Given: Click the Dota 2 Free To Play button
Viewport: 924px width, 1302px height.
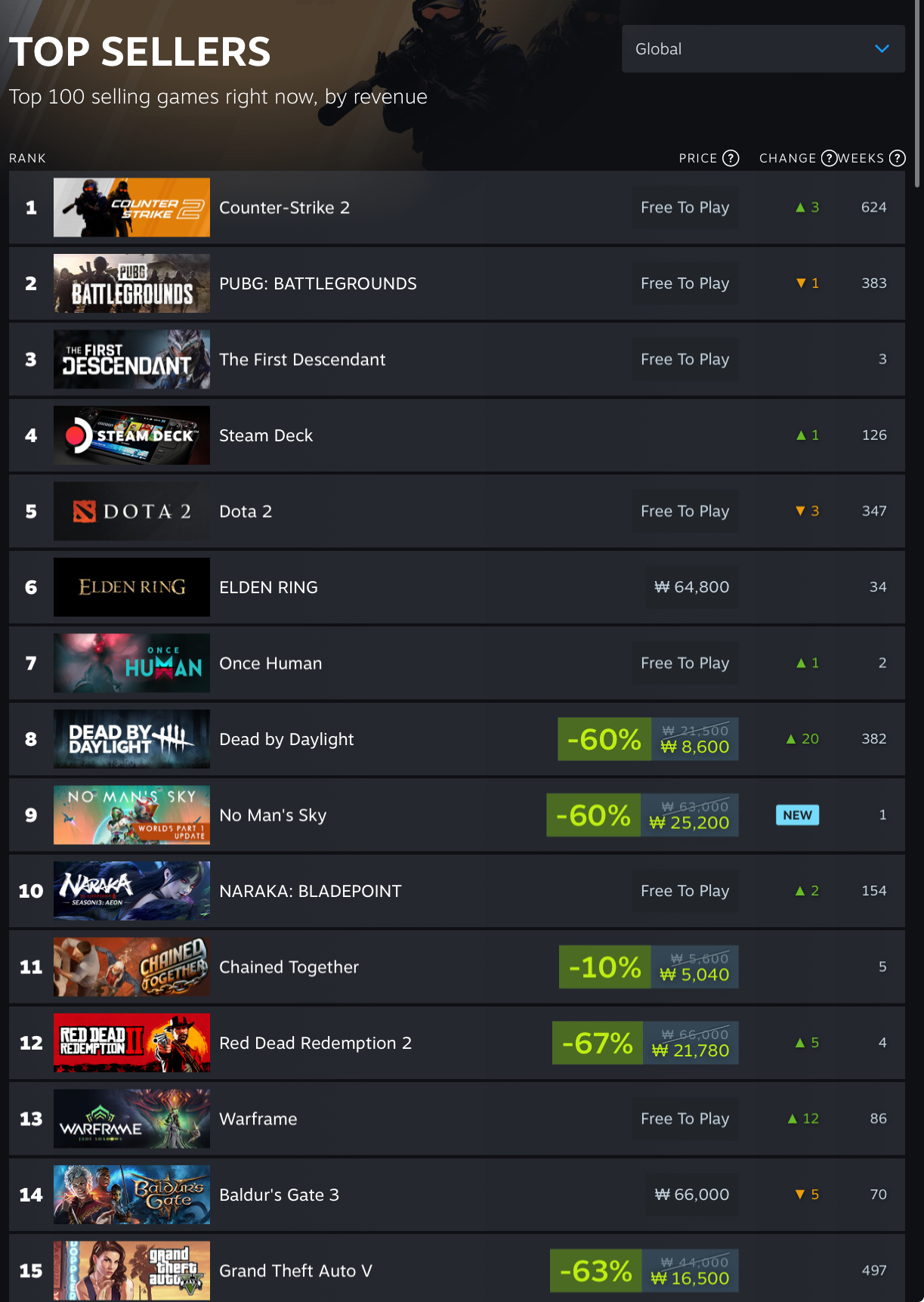Looking at the screenshot, I should 685,512.
